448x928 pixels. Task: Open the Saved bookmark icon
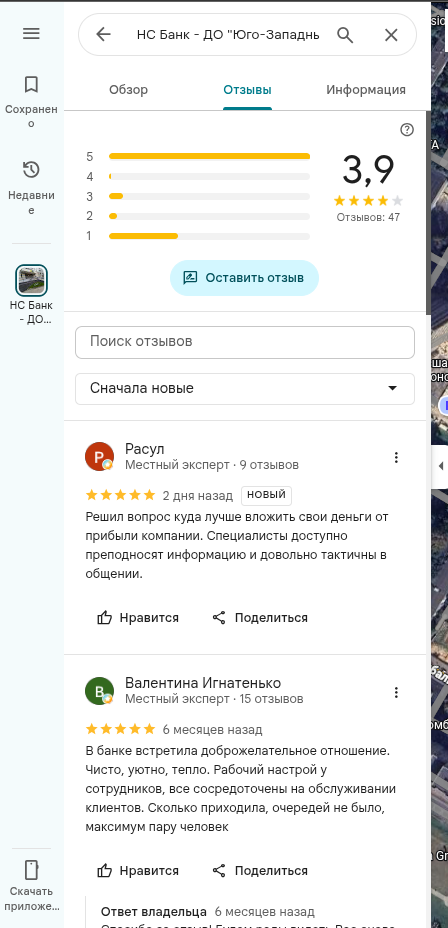[x=31, y=85]
